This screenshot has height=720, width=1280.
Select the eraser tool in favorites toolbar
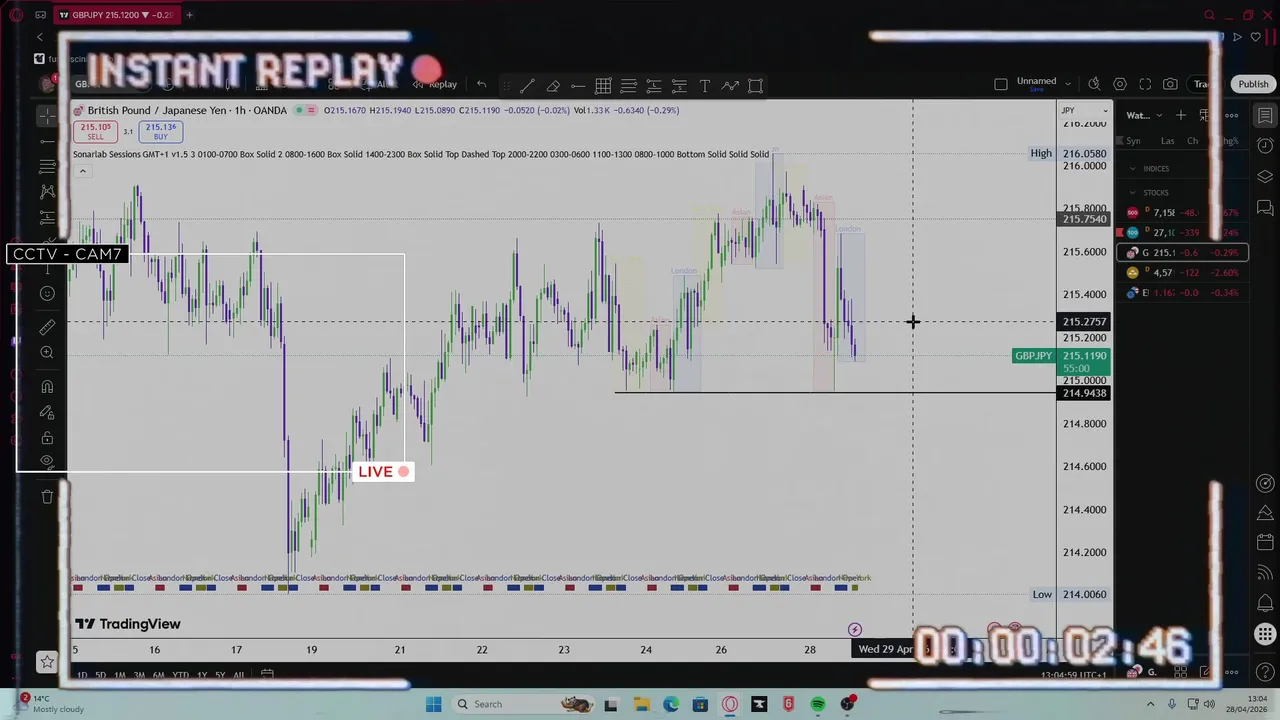pos(553,86)
